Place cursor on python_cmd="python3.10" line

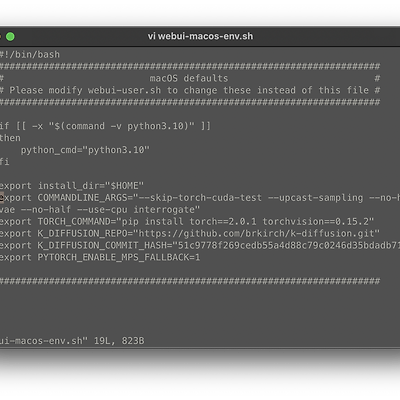point(85,150)
